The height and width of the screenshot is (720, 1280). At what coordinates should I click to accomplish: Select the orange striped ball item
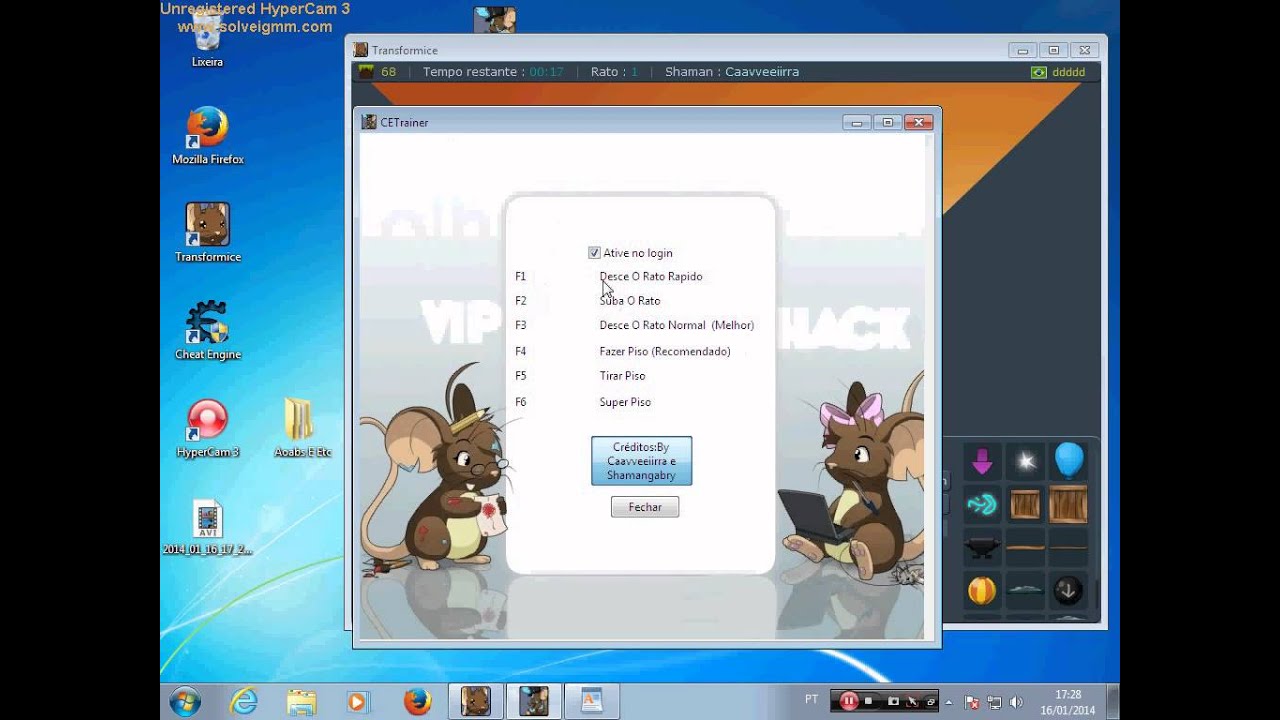click(982, 591)
